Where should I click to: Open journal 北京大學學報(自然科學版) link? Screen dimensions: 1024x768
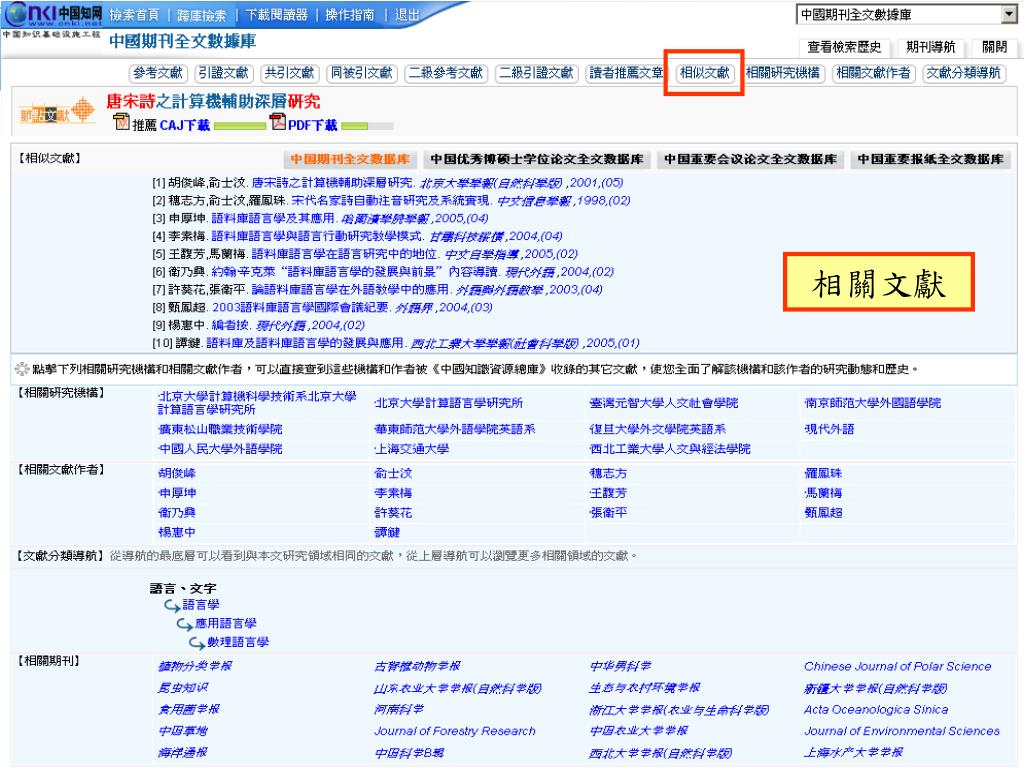[x=491, y=183]
